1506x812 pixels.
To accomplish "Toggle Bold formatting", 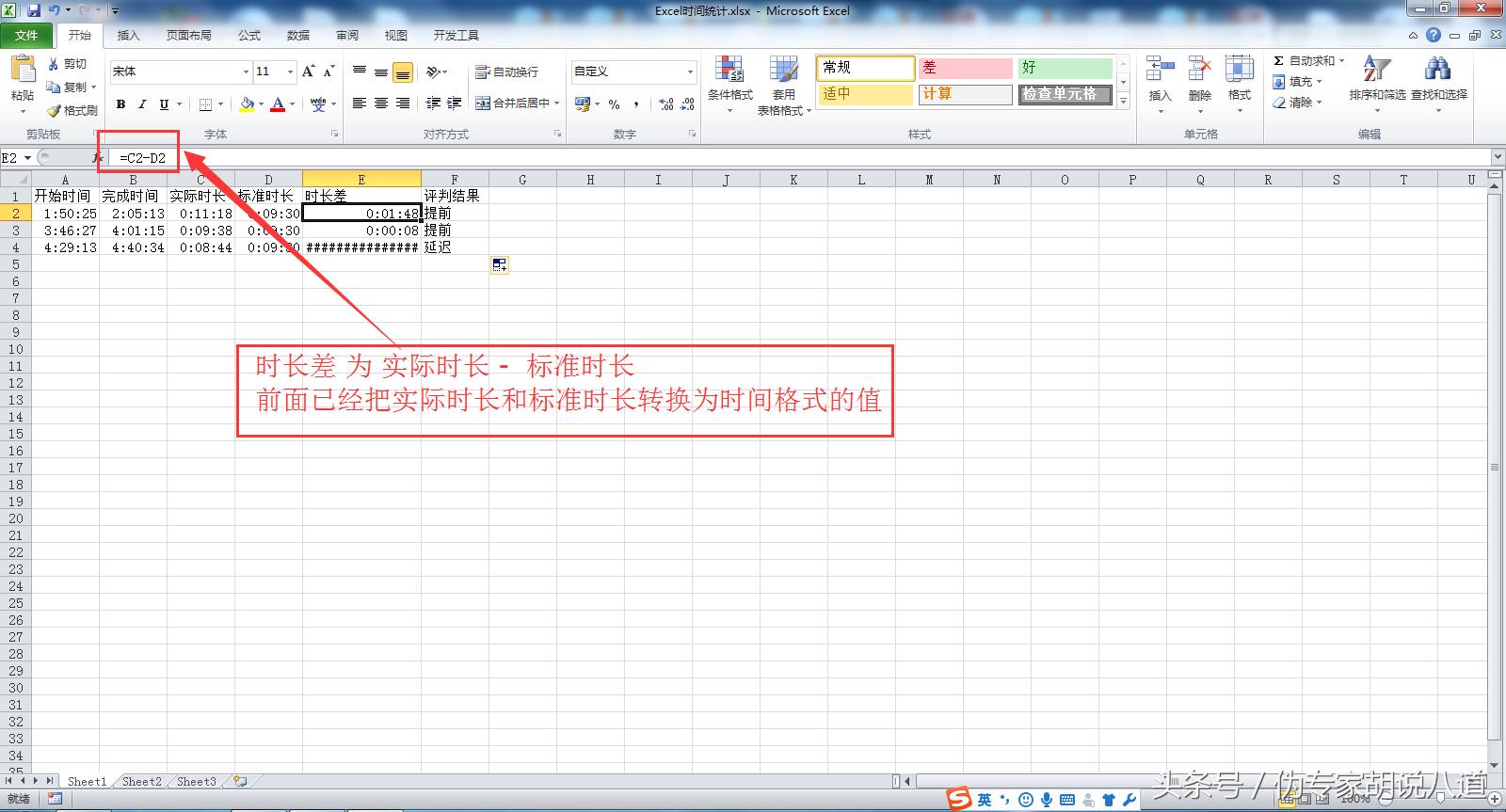I will [120, 104].
